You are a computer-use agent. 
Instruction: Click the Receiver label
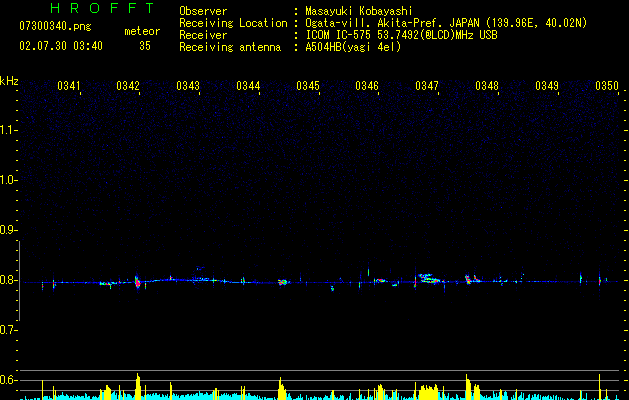pyautogui.click(x=203, y=35)
